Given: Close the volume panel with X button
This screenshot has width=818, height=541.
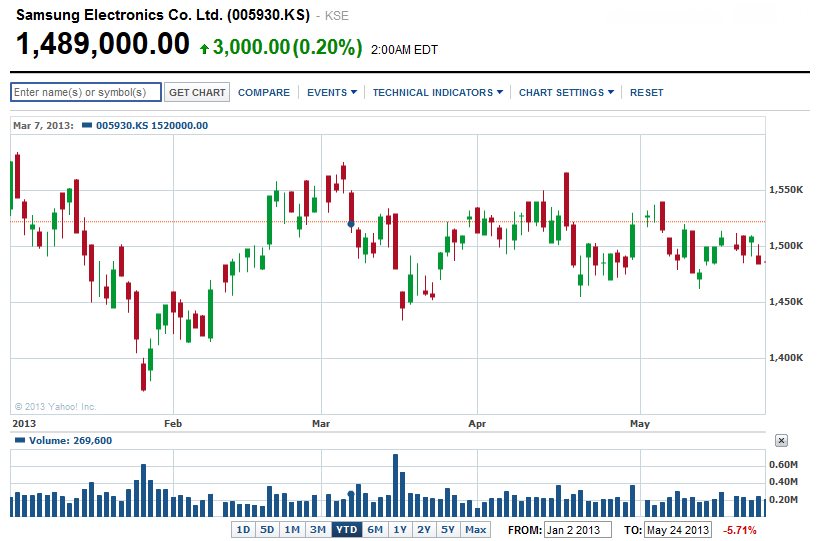Looking at the screenshot, I should click(781, 440).
